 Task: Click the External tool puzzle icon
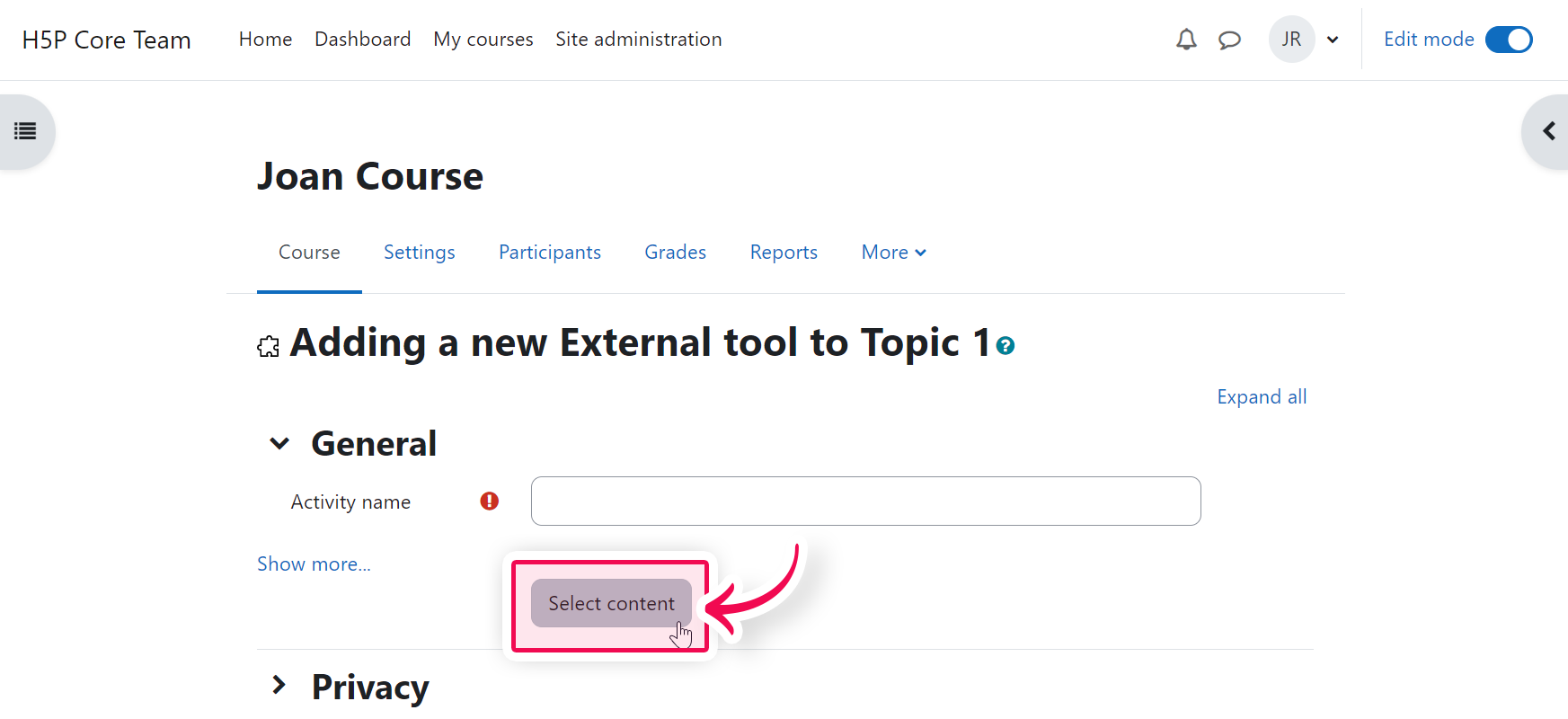[268, 347]
